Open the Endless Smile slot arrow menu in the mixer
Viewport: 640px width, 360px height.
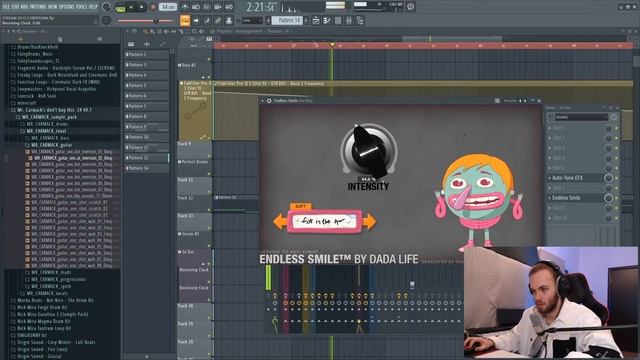pos(549,198)
